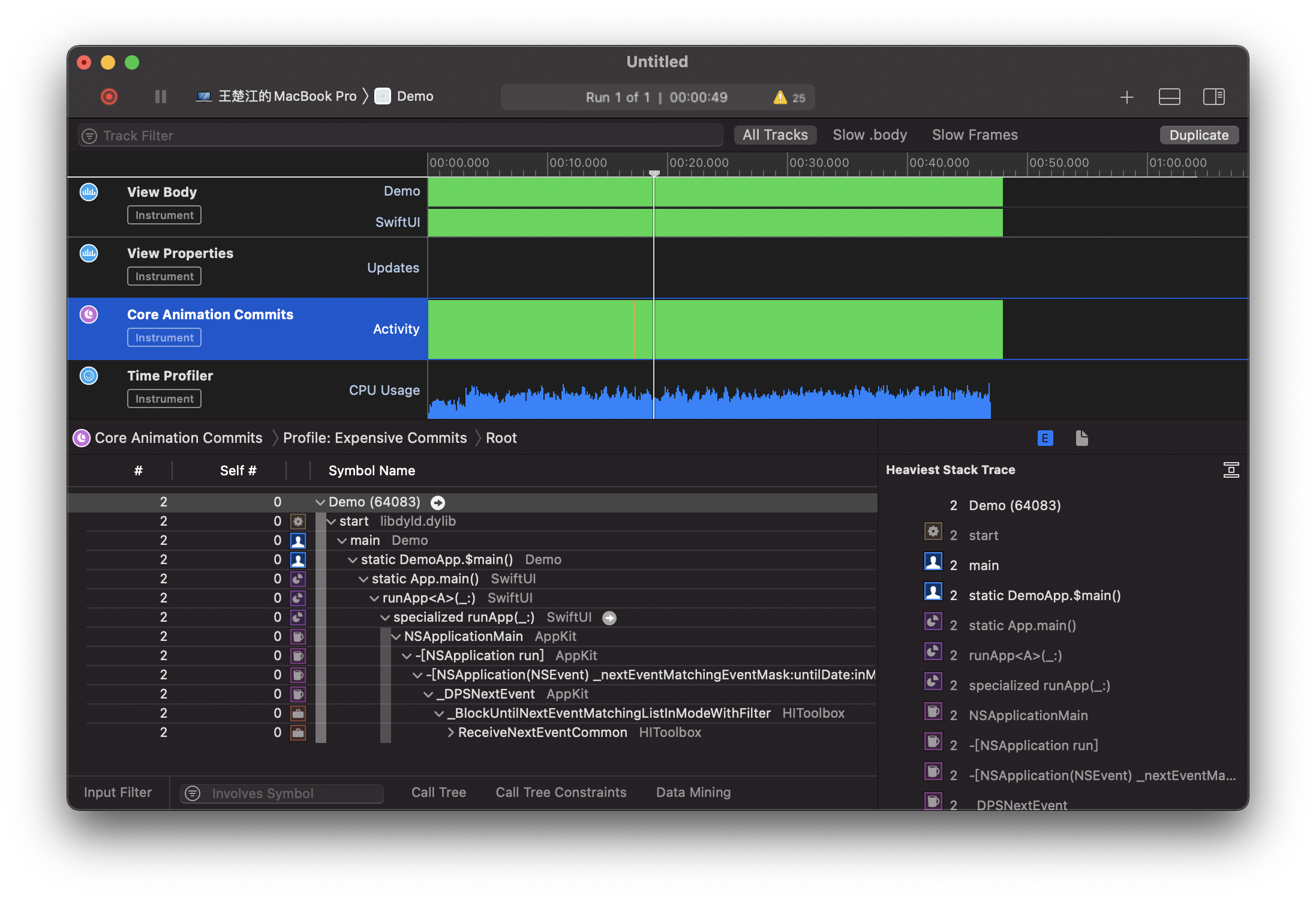Viewport: 1316px width, 899px height.
Task: Switch to the Slow Frames tab
Action: point(975,135)
